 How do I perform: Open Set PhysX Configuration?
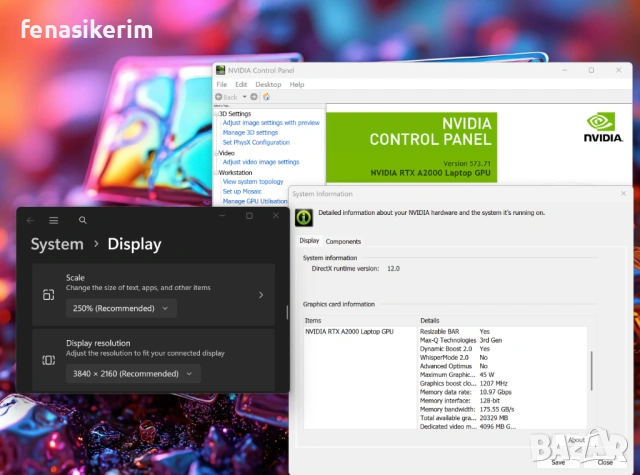tap(256, 142)
